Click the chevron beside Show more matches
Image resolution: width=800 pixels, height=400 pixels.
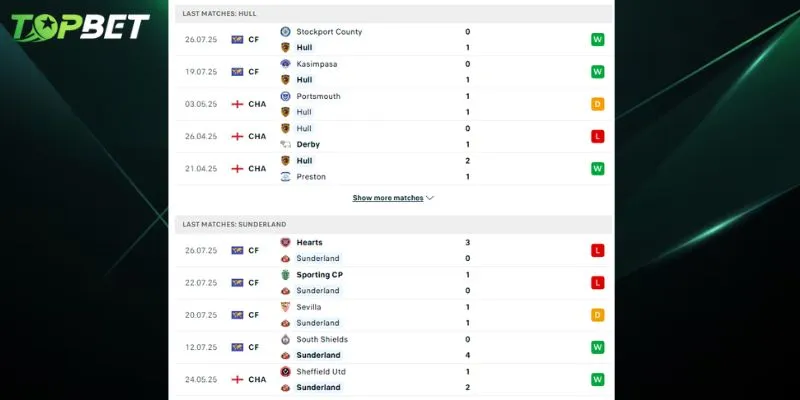point(430,198)
